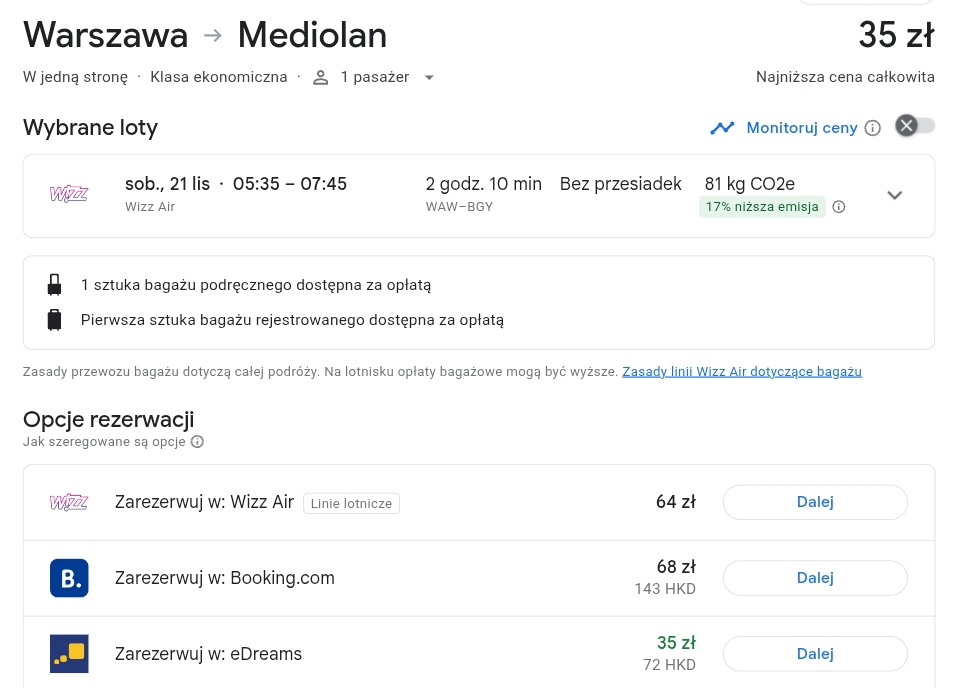Click the Wizz Air airline name under flight date
This screenshot has width=955, height=688.
tap(150, 207)
